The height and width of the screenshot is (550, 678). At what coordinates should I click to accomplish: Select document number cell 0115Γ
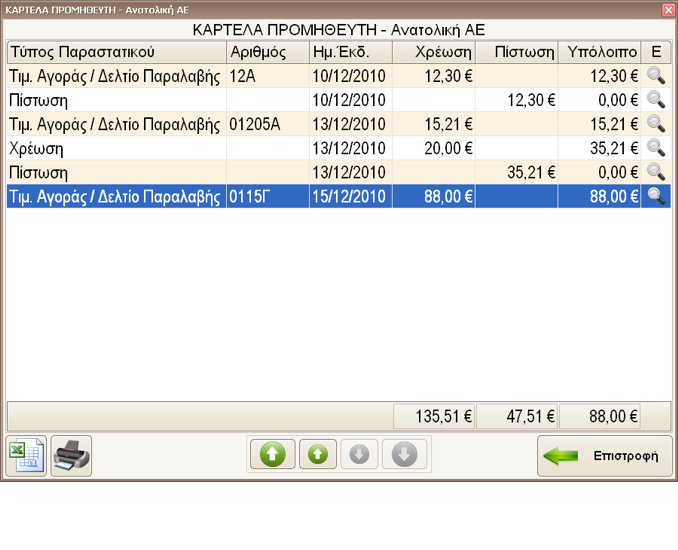(268, 197)
